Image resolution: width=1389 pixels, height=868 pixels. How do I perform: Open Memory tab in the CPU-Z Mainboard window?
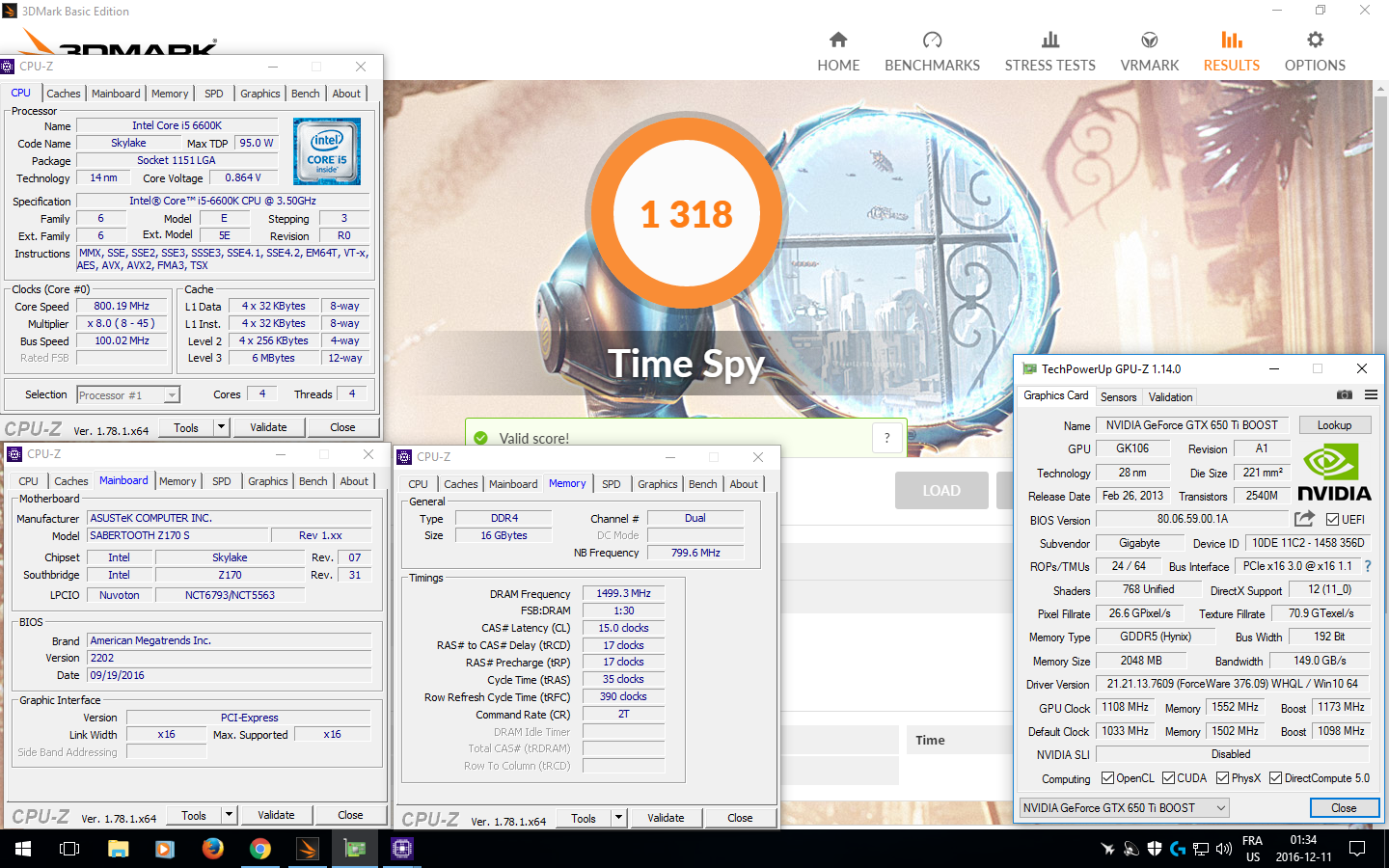(177, 481)
